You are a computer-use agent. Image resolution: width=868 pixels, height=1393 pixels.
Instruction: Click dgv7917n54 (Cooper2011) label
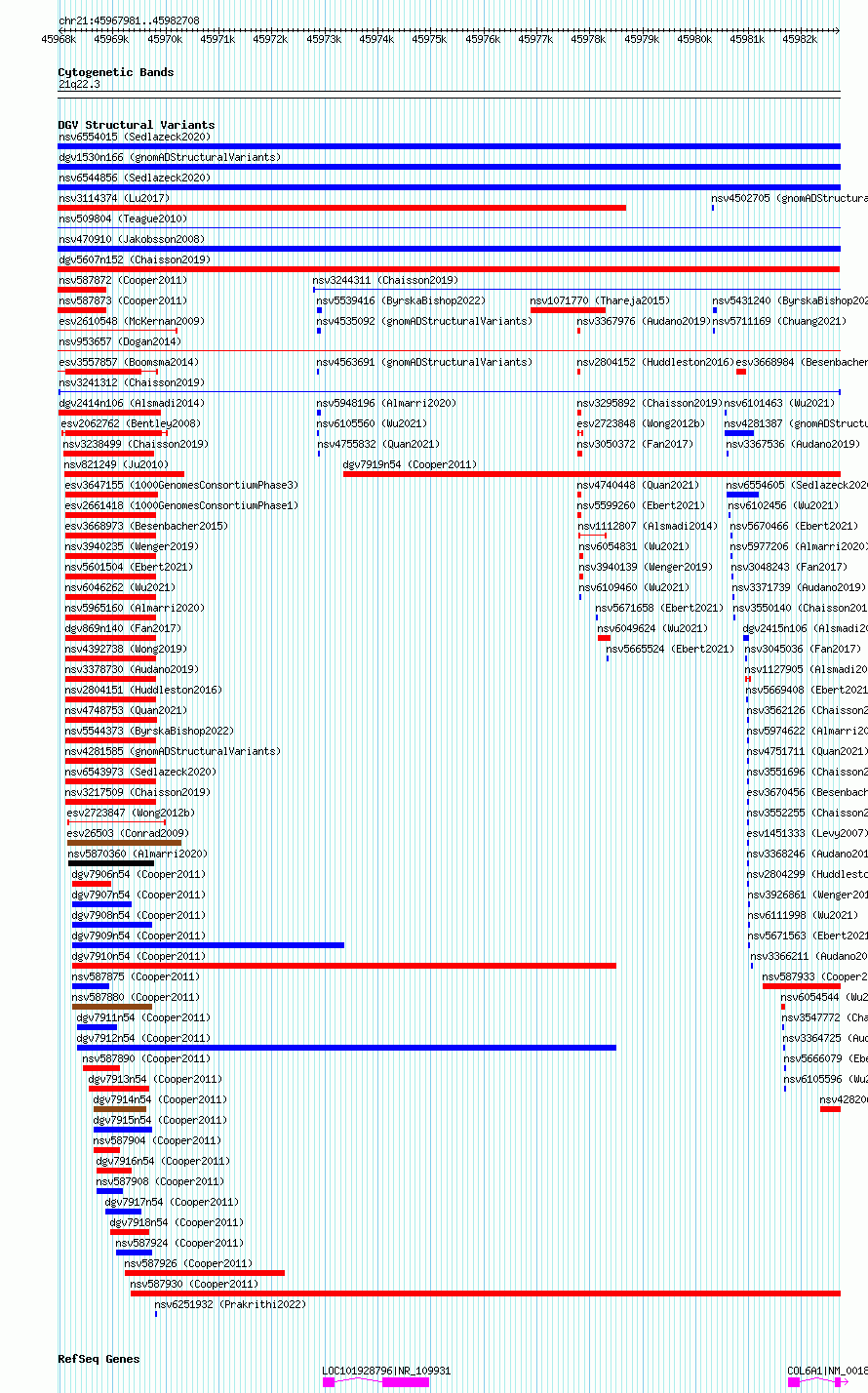coord(172,1202)
